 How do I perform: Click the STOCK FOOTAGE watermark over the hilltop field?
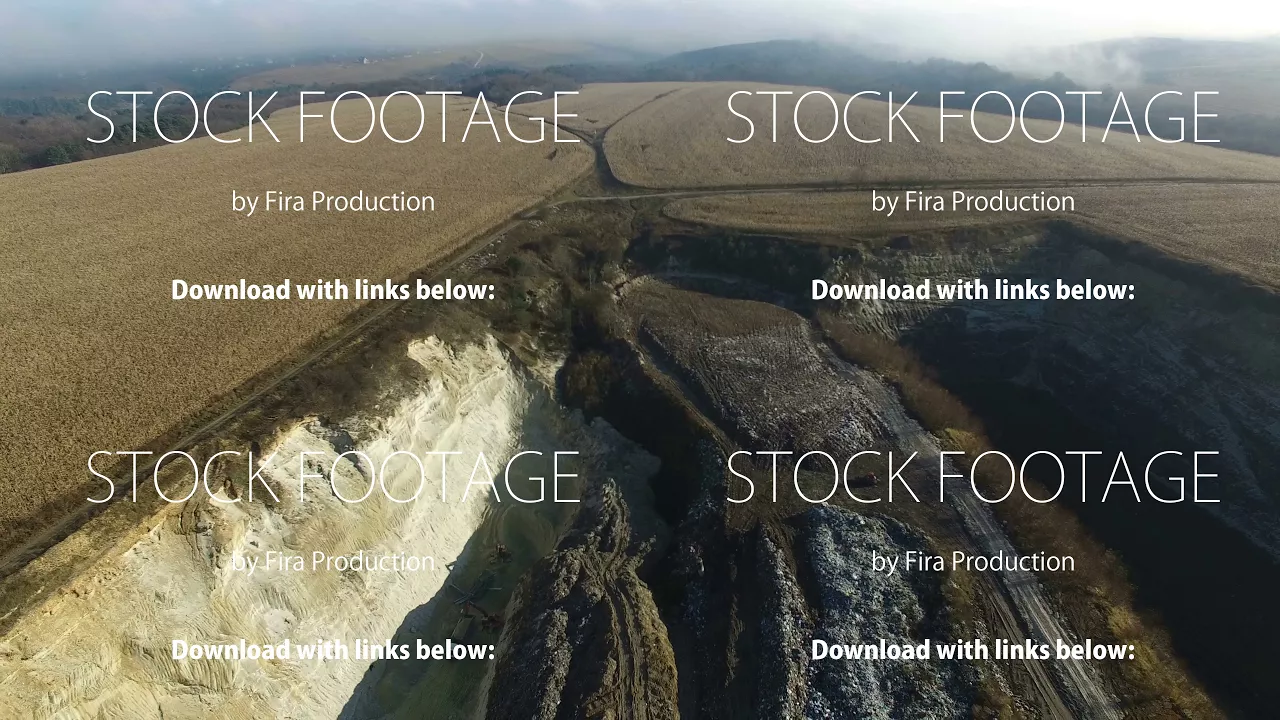click(973, 118)
